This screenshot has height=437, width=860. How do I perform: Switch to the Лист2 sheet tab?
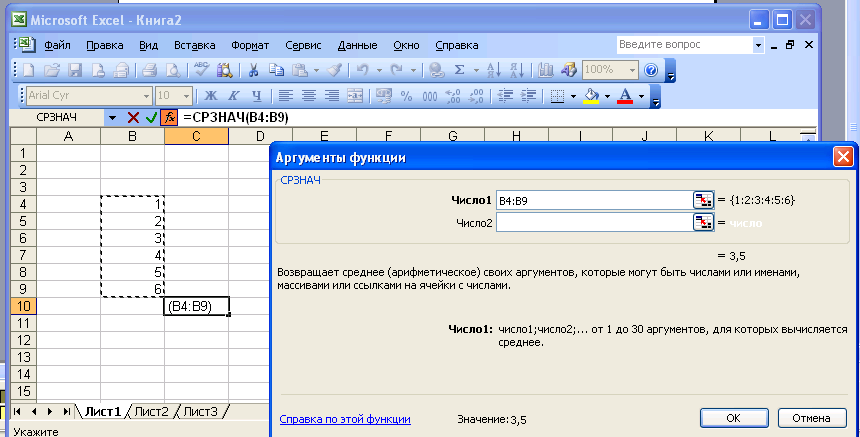151,411
